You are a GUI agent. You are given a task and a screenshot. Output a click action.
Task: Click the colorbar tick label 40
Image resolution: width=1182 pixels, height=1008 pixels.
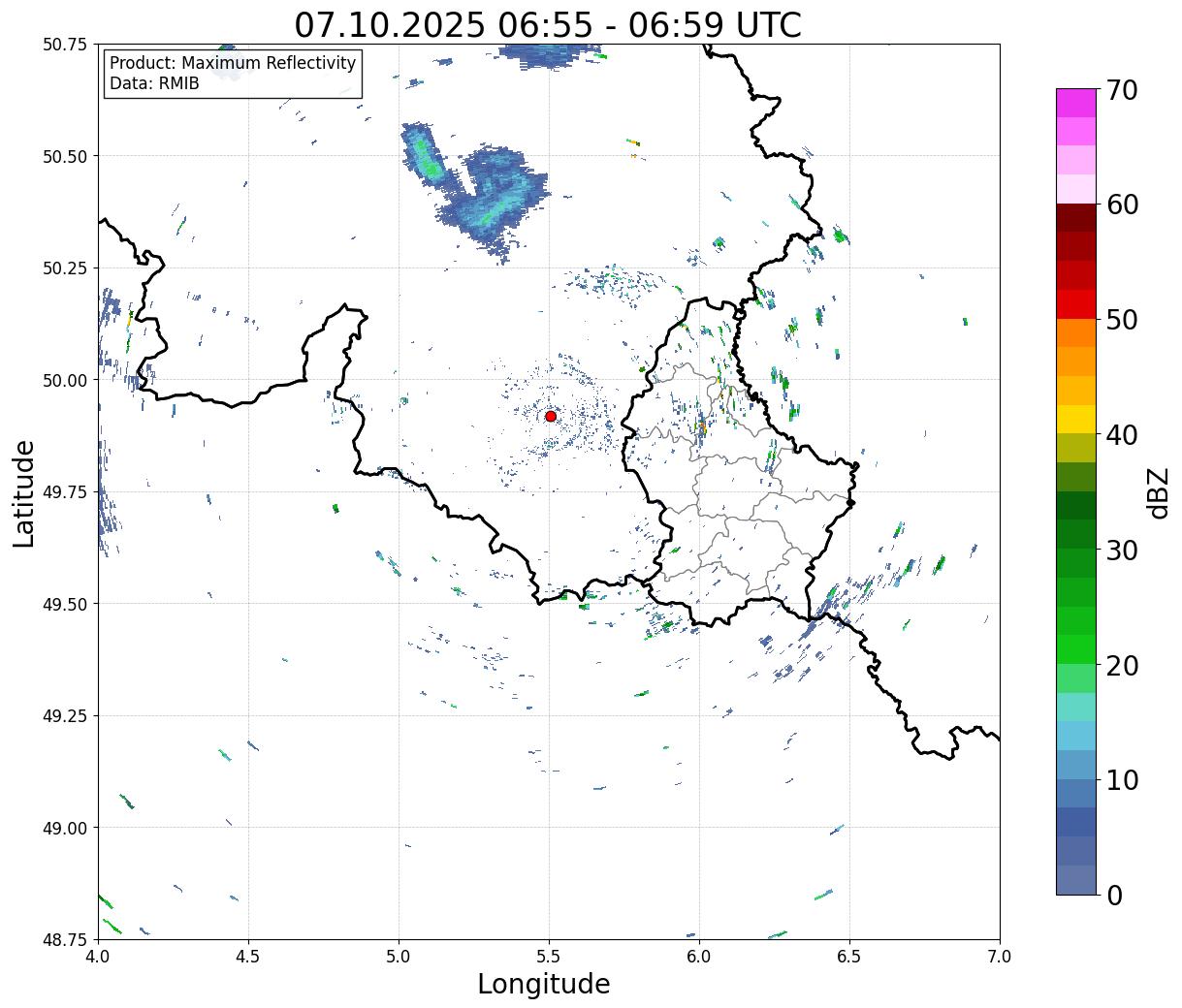point(1121,434)
